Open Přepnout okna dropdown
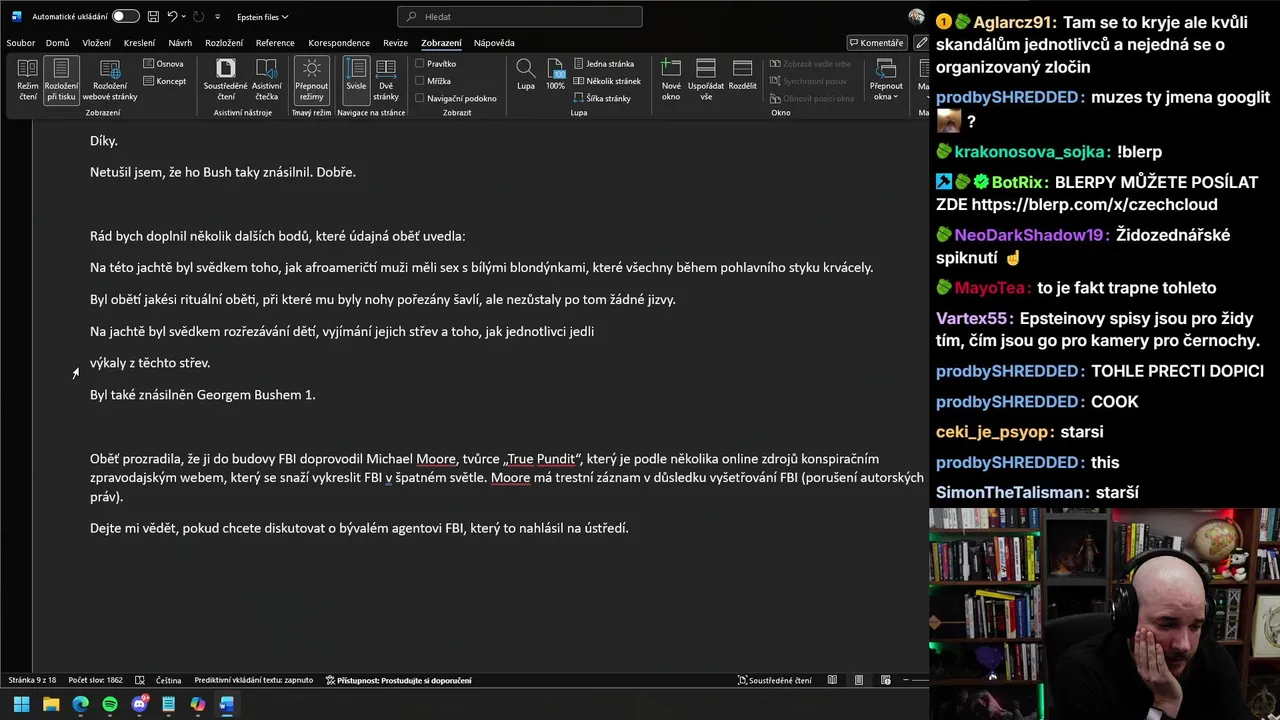 [x=886, y=79]
